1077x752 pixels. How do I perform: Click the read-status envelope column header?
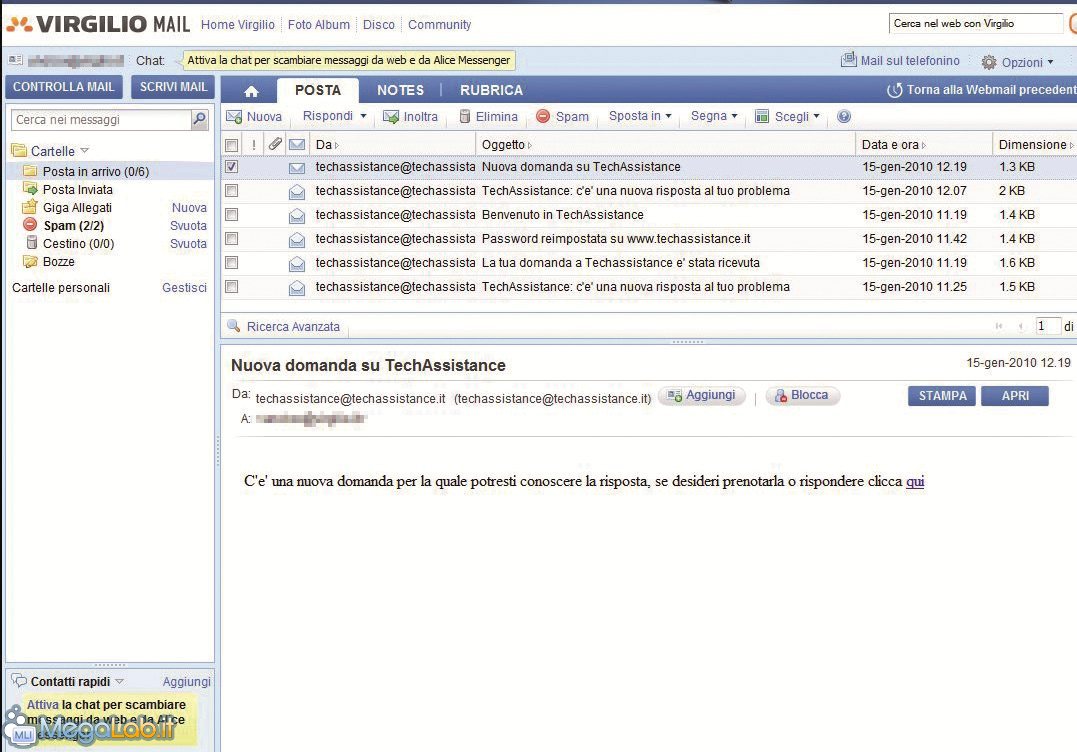(x=297, y=144)
